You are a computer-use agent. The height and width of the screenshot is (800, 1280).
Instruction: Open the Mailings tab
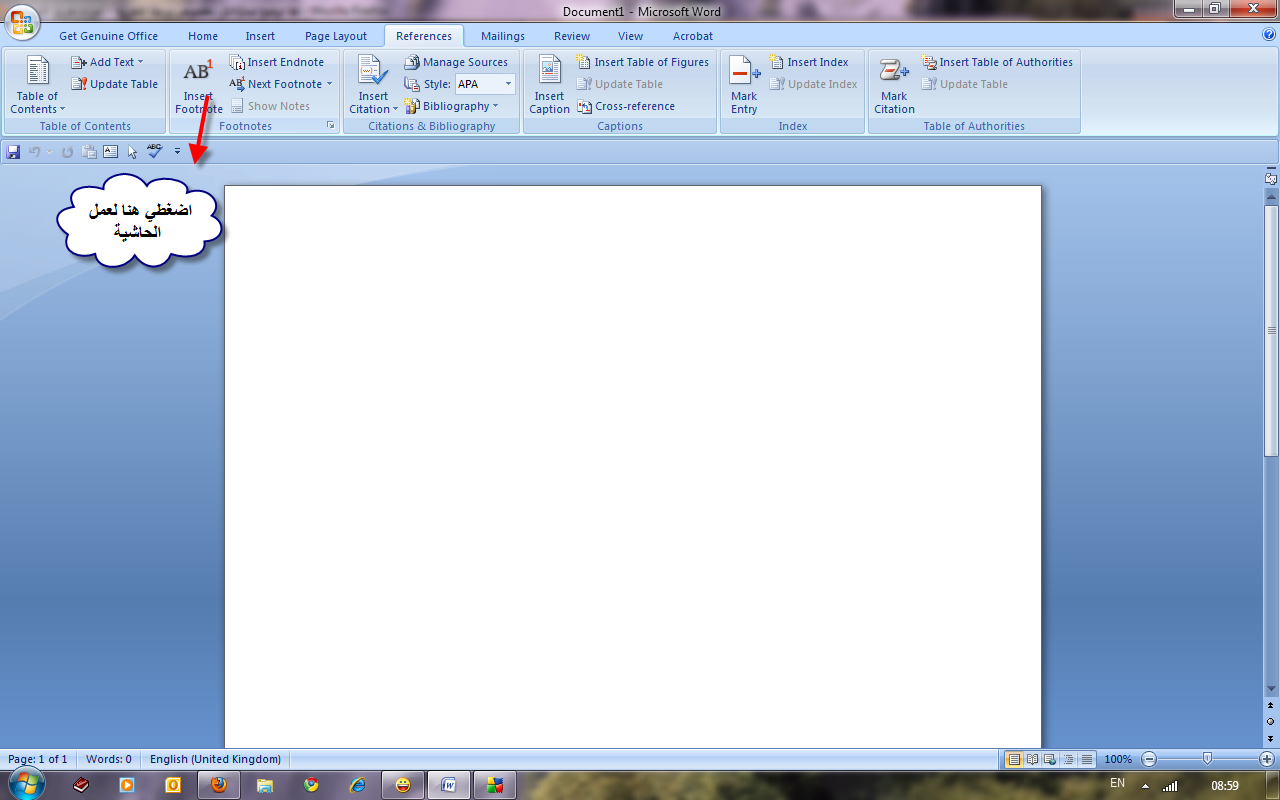(x=503, y=36)
